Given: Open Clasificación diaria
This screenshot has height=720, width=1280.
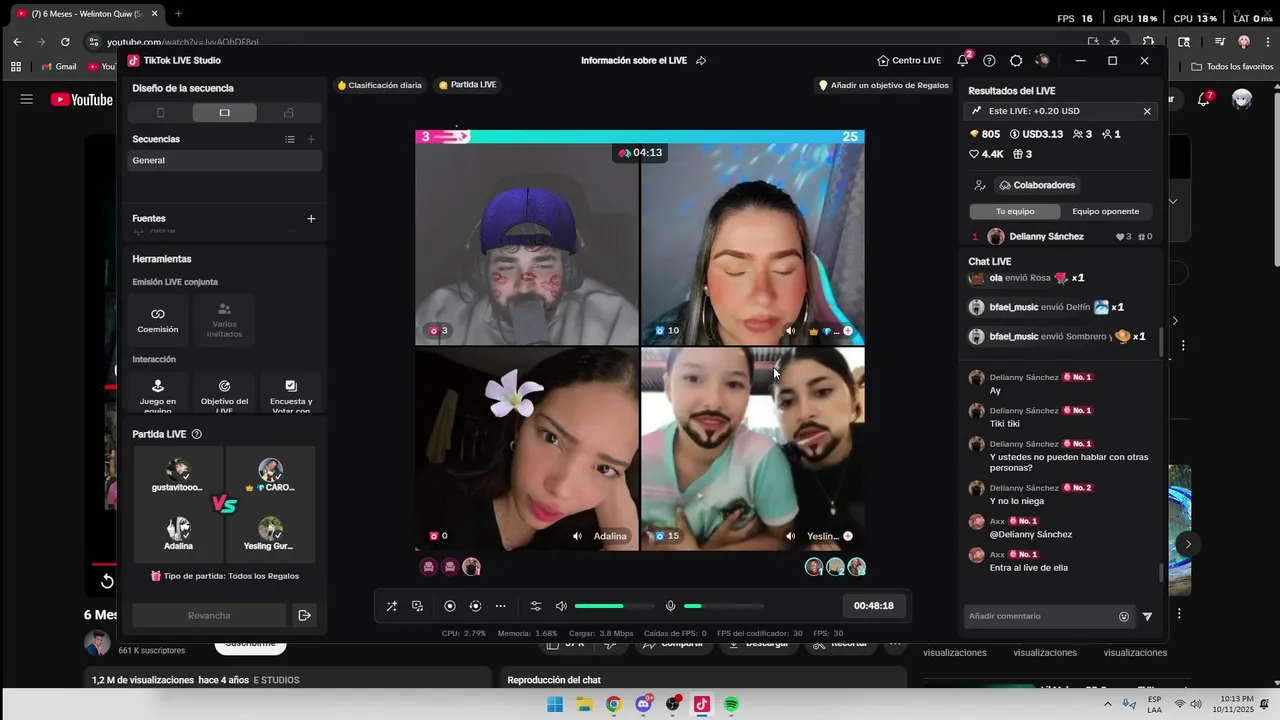Looking at the screenshot, I should 380,86.
